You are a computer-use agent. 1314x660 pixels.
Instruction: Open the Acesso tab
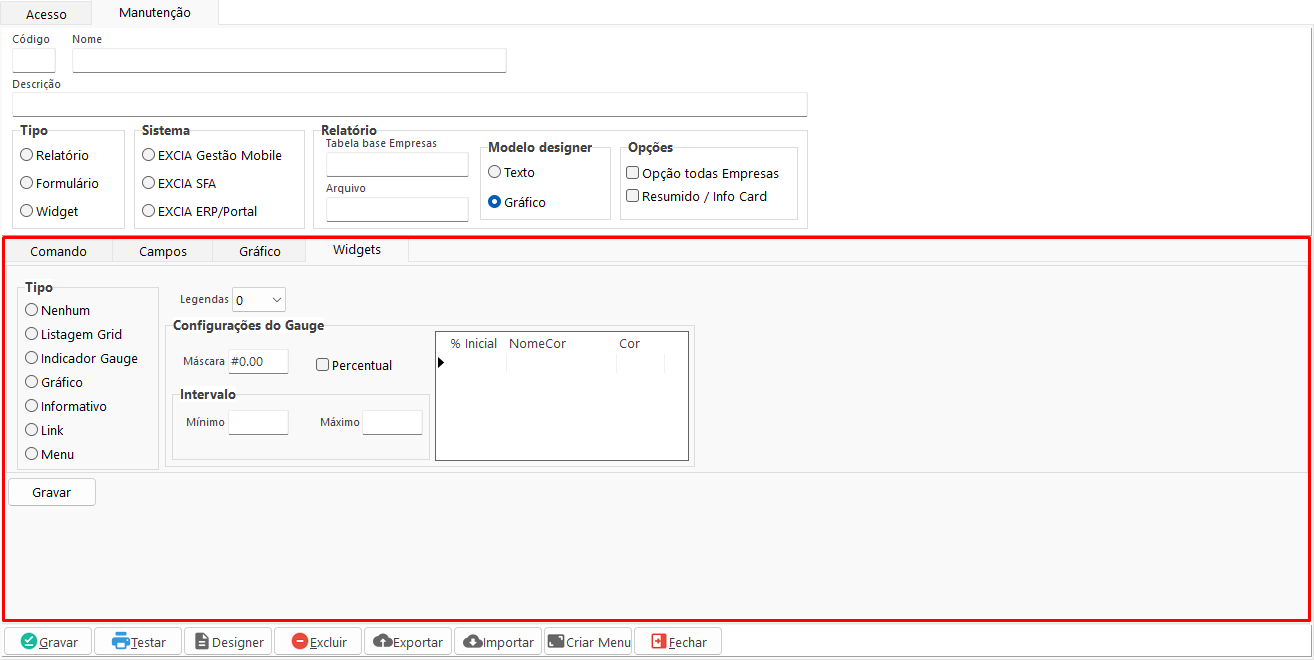(46, 14)
